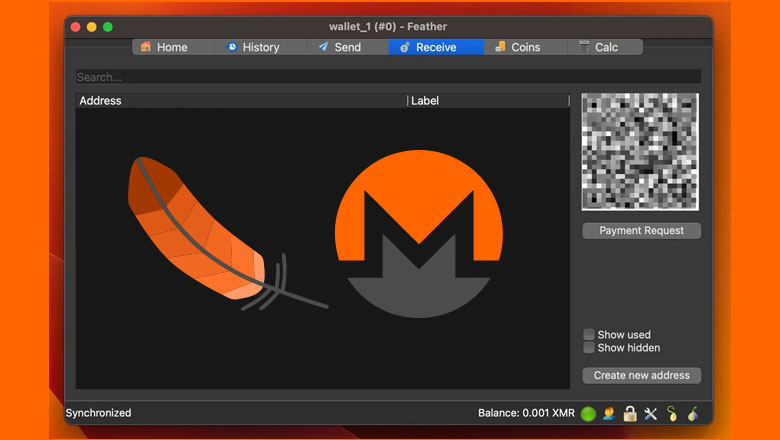Image resolution: width=780 pixels, height=440 pixels.
Task: Click the Balance: 0.001 XMR text
Action: (x=526, y=413)
